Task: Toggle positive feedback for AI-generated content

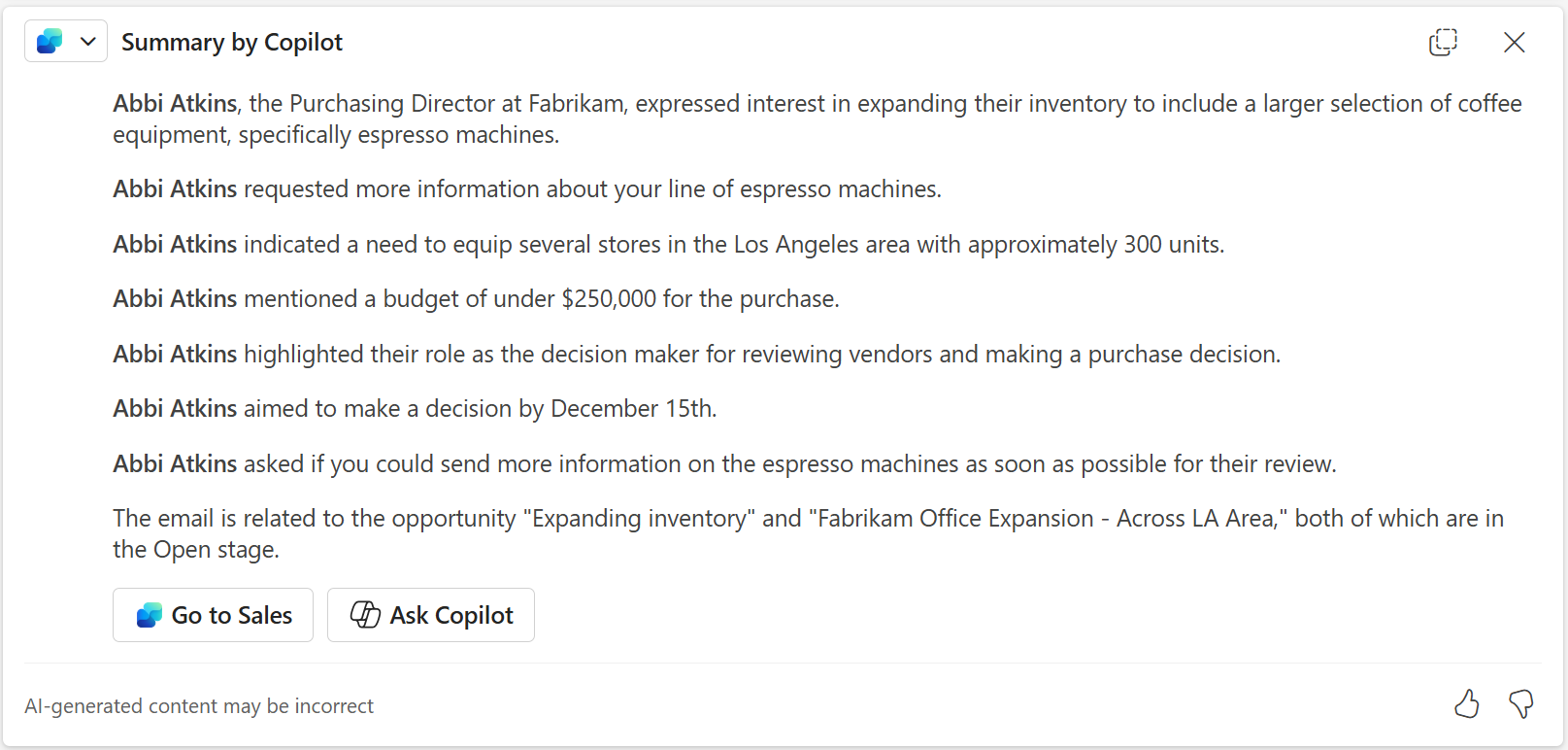Action: pyautogui.click(x=1467, y=706)
